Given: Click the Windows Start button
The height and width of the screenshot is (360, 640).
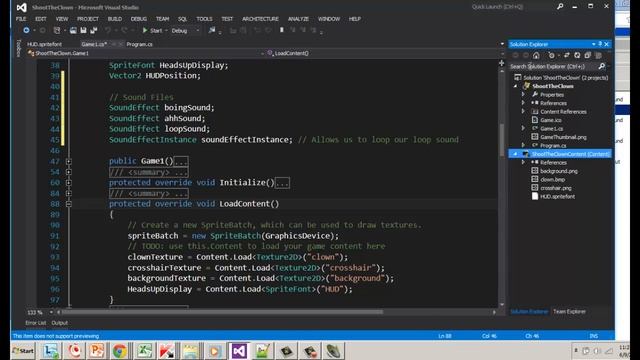Looking at the screenshot, I should (23, 351).
